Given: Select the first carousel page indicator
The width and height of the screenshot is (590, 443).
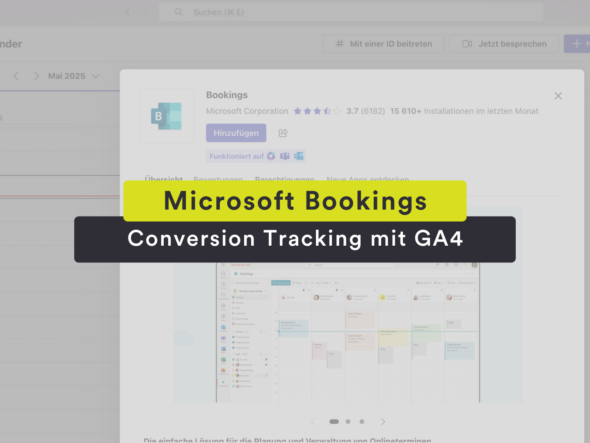Looking at the screenshot, I should click(x=334, y=422).
